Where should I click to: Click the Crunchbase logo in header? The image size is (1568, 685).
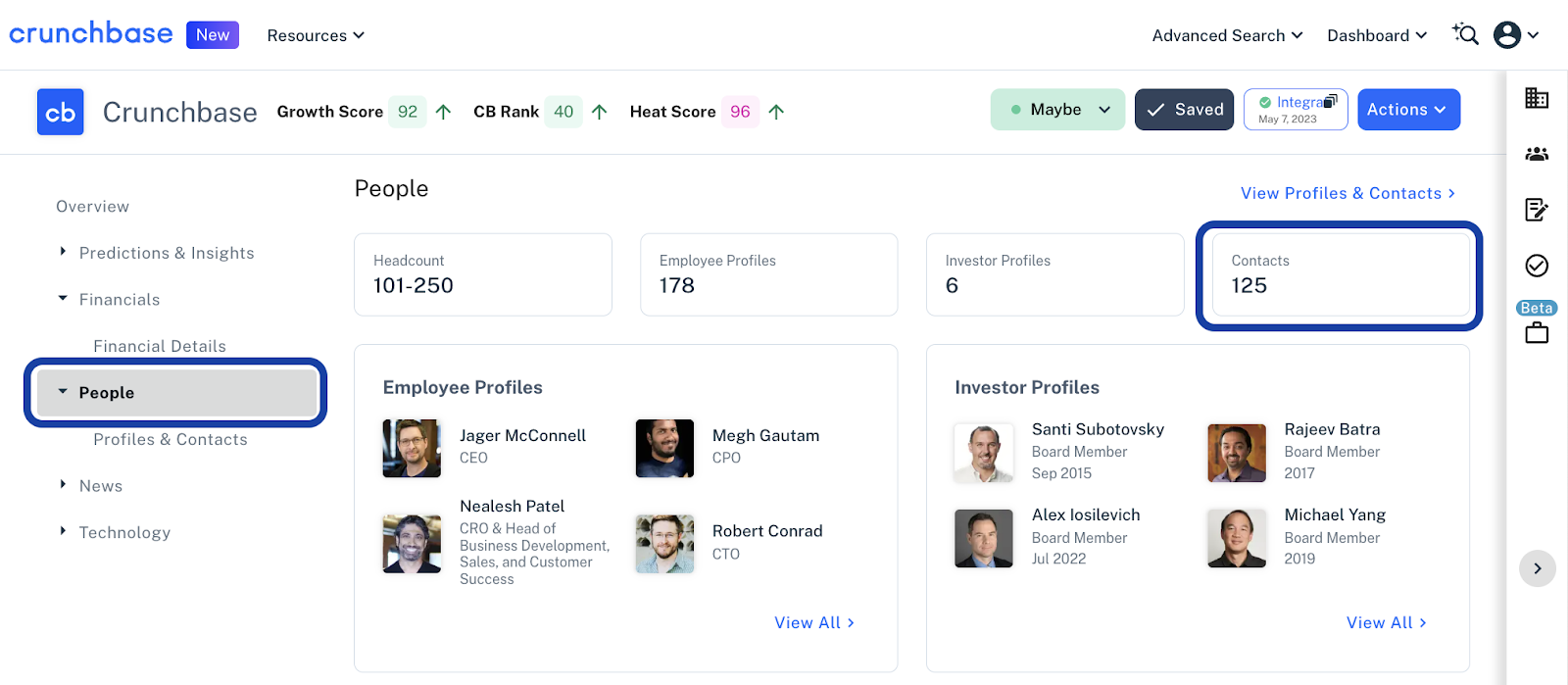point(91,33)
